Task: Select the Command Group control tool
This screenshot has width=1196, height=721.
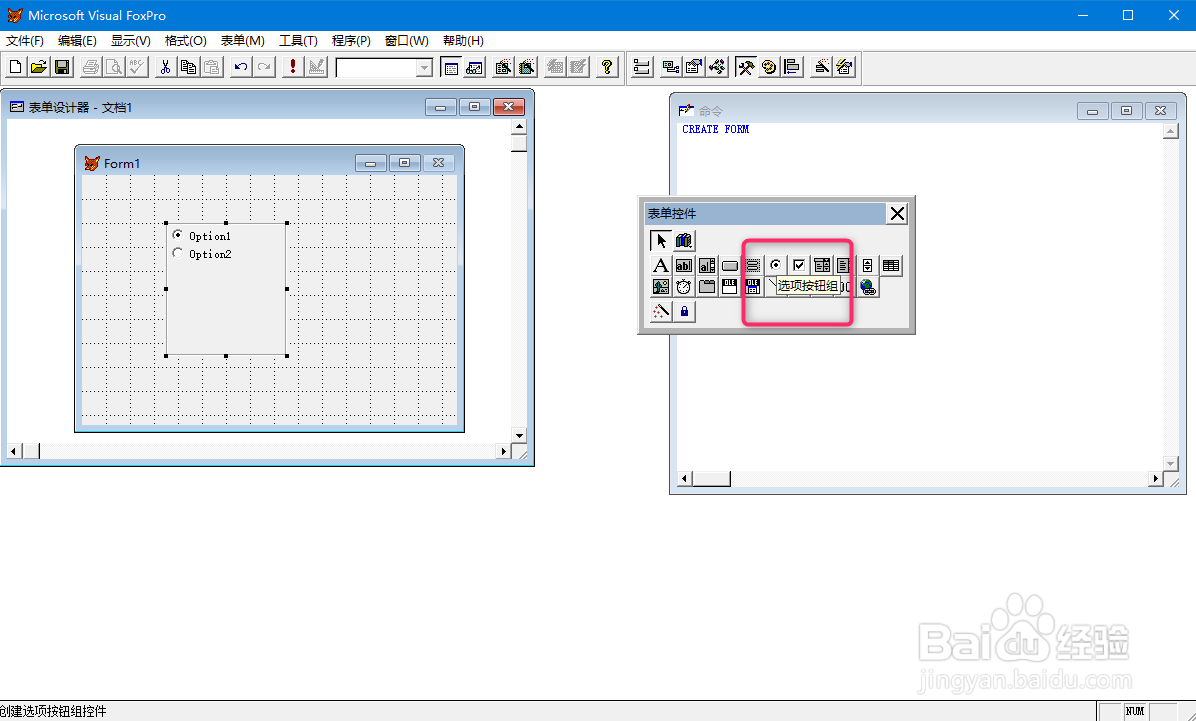Action: point(753,266)
